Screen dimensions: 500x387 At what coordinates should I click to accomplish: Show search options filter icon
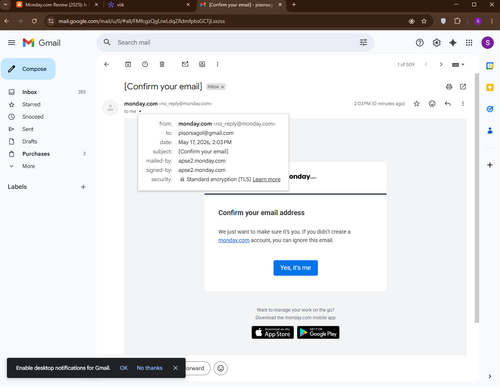point(363,42)
